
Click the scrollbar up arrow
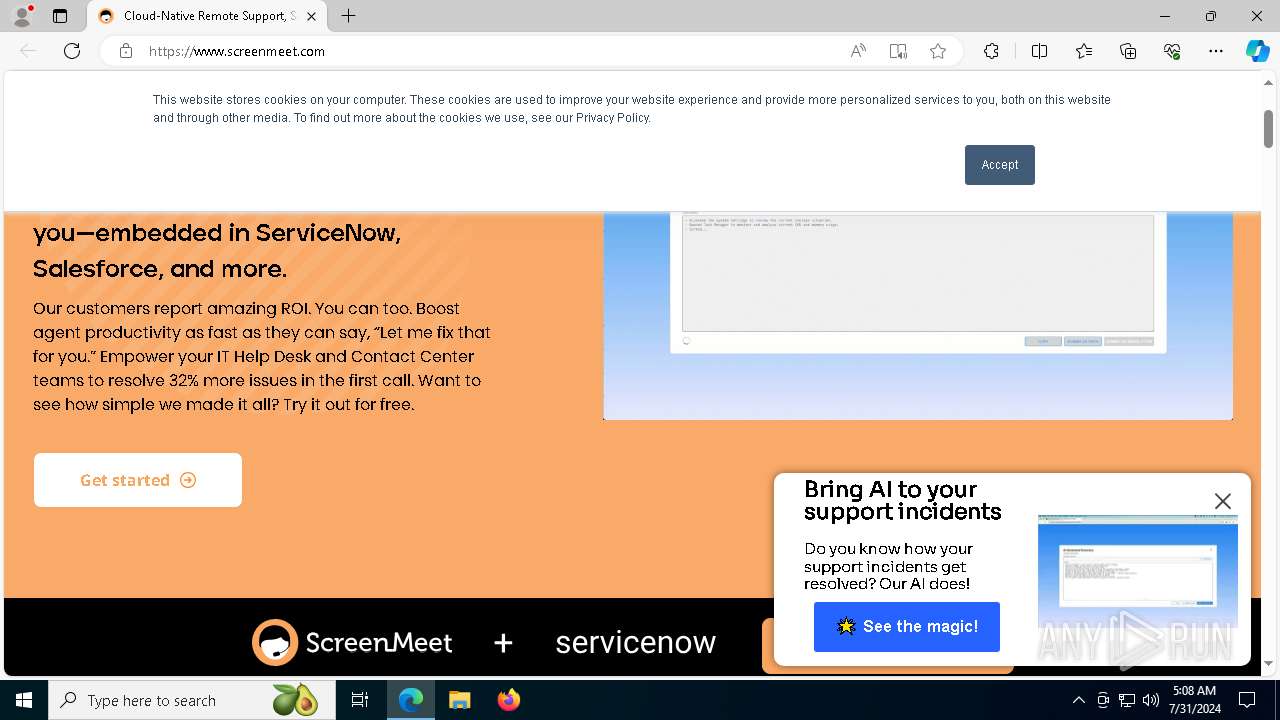[1268, 84]
